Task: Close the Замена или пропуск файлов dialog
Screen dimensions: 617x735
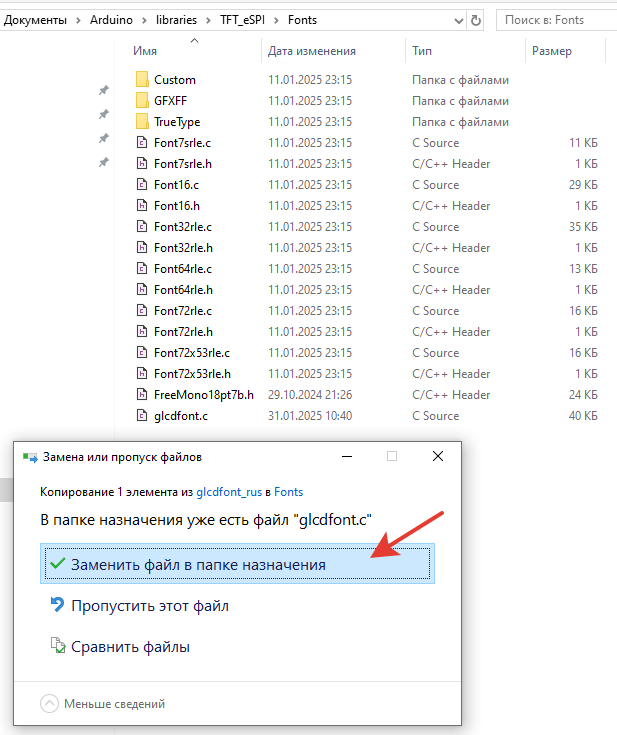Action: pyautogui.click(x=438, y=456)
